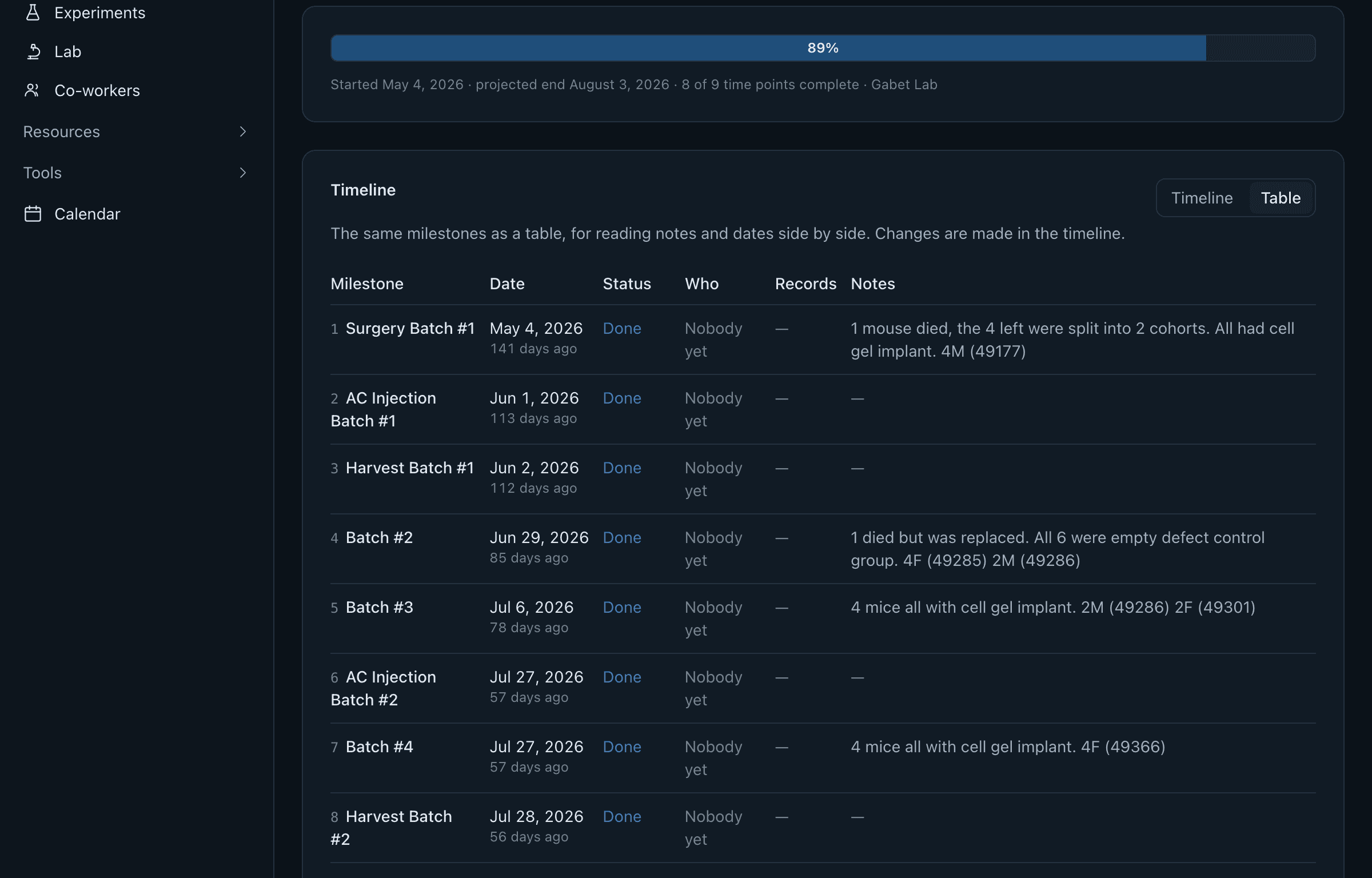Click the Lab microscope icon
The height and width of the screenshot is (878, 1372).
pos(33,51)
